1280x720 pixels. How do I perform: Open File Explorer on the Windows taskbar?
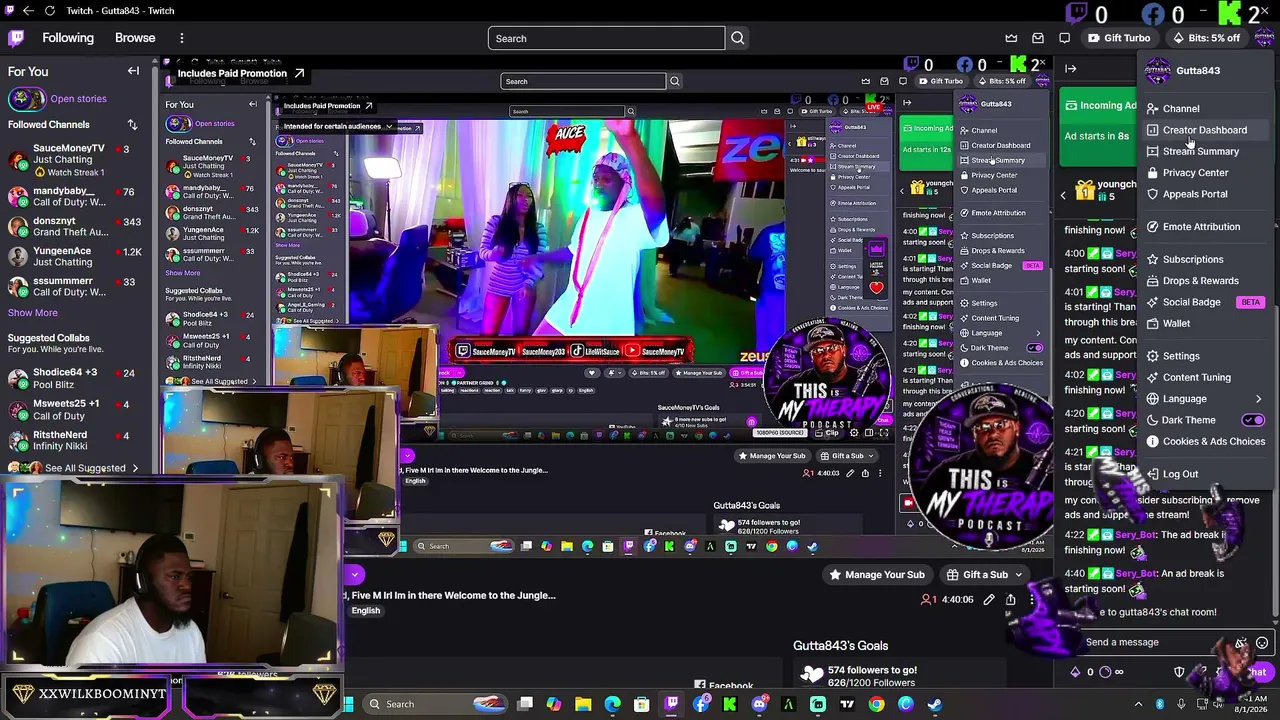(x=583, y=704)
